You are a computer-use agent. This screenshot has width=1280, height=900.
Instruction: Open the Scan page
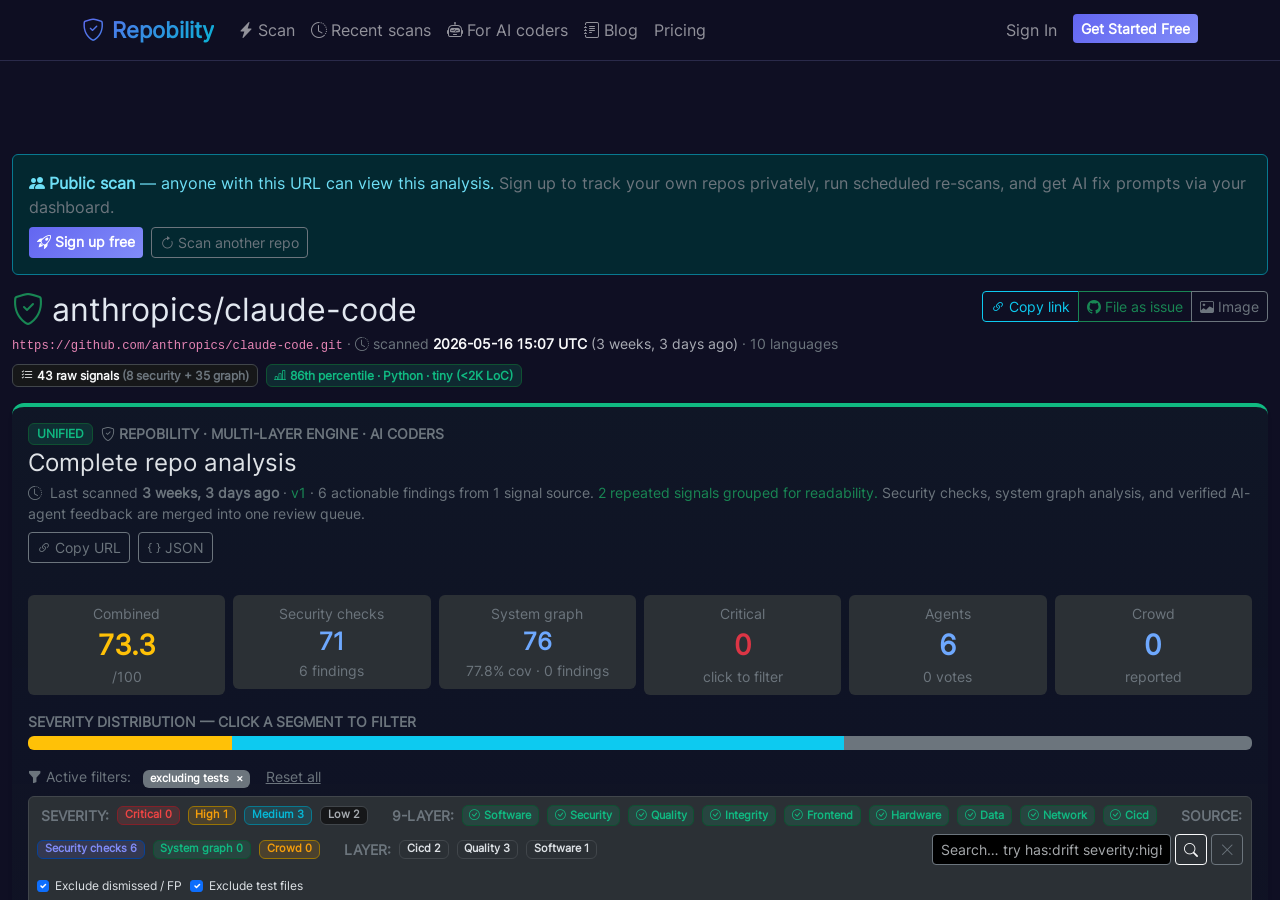tap(267, 30)
